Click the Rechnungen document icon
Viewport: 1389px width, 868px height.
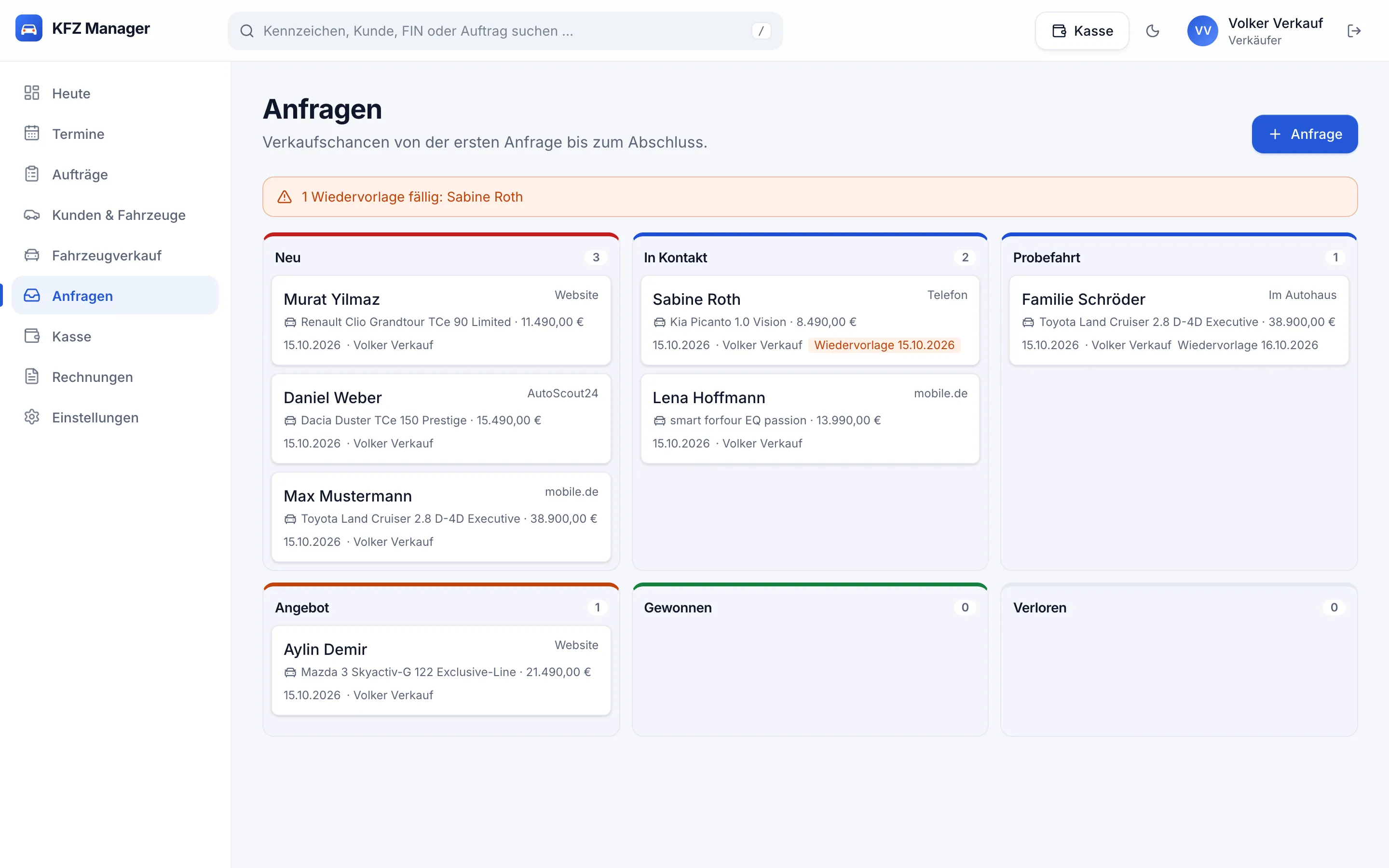31,377
